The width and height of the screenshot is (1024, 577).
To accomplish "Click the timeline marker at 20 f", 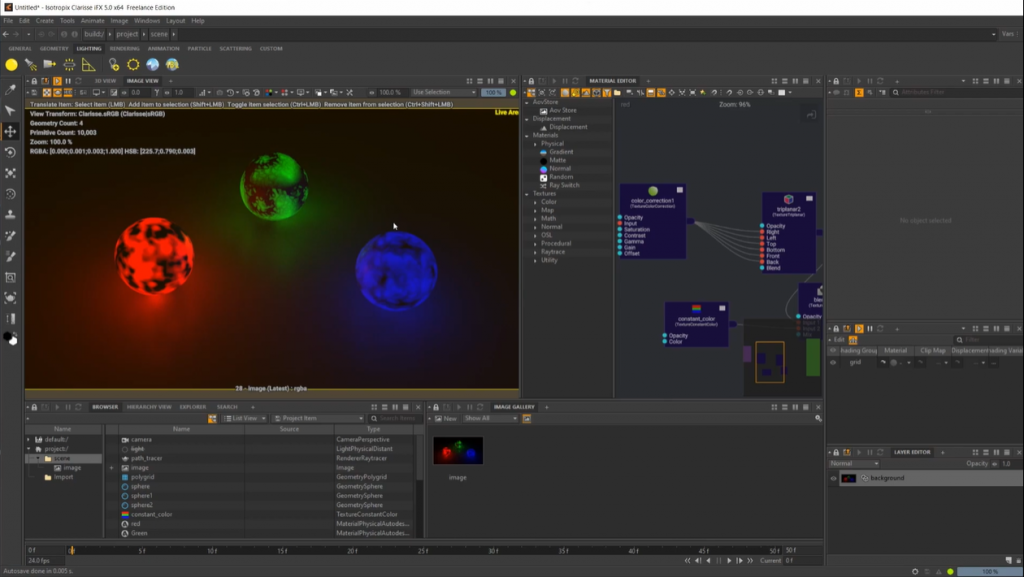I will (352, 550).
